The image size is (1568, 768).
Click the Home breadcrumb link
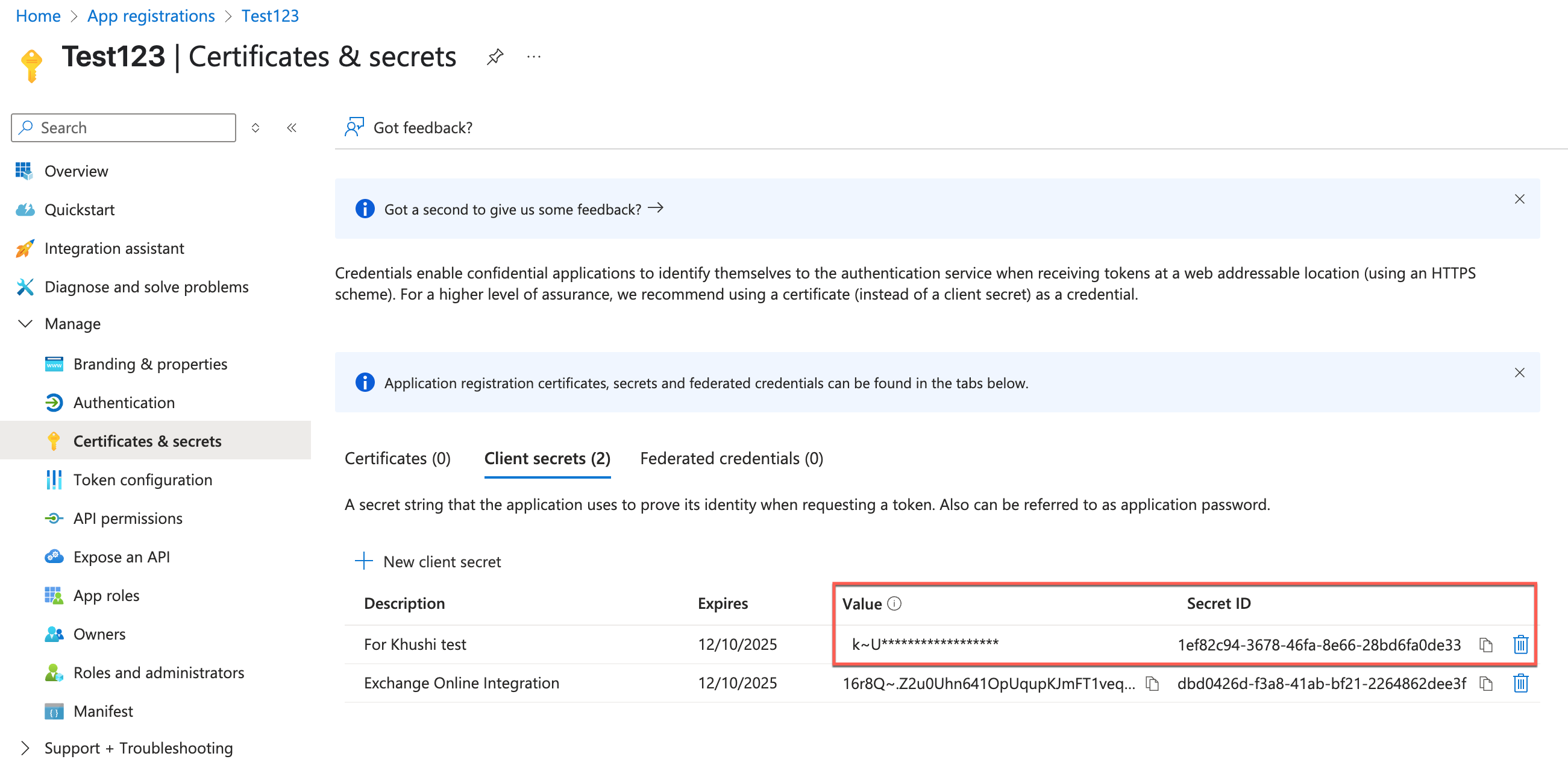tap(38, 16)
